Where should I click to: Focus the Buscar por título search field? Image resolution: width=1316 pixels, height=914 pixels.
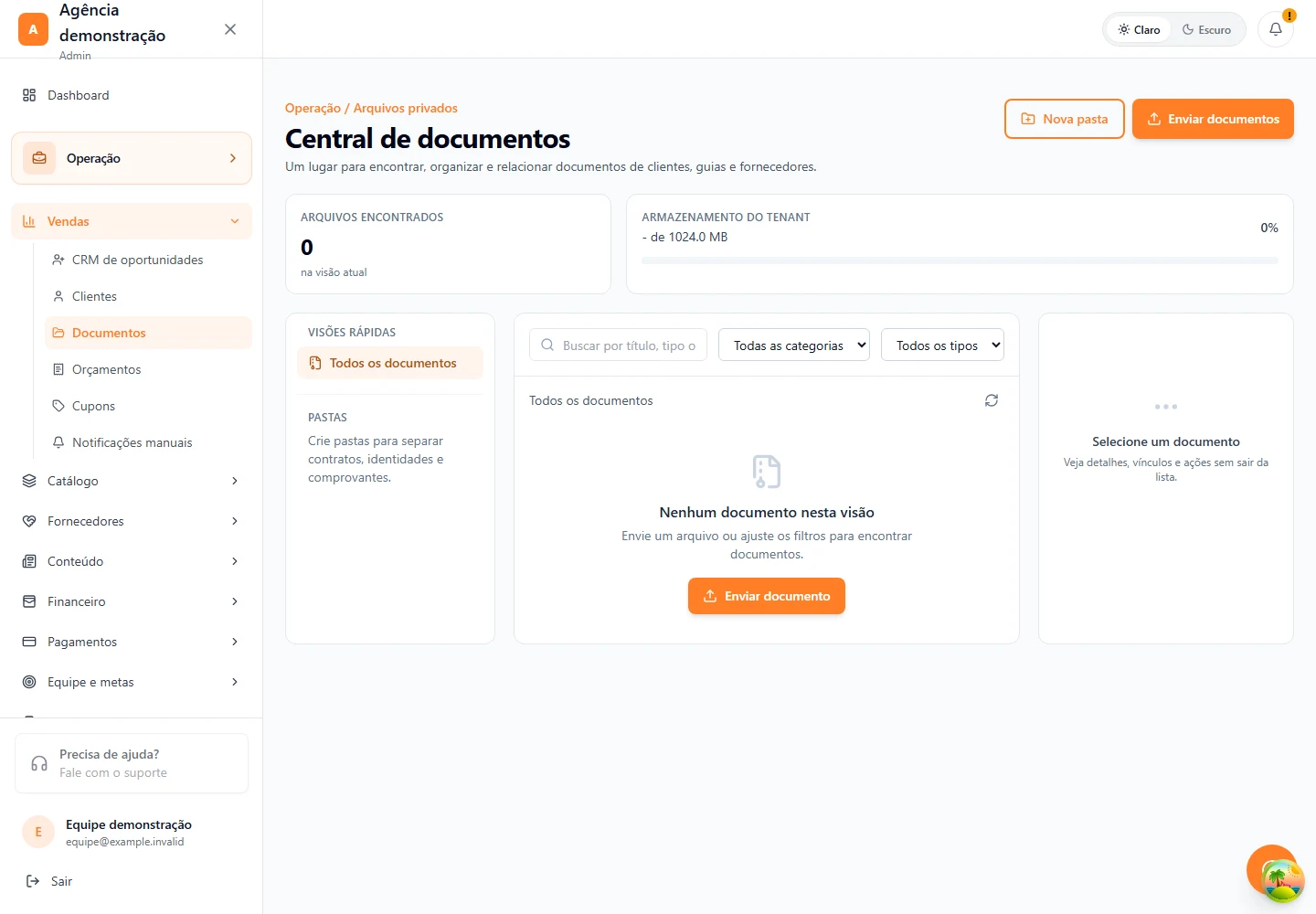click(618, 345)
